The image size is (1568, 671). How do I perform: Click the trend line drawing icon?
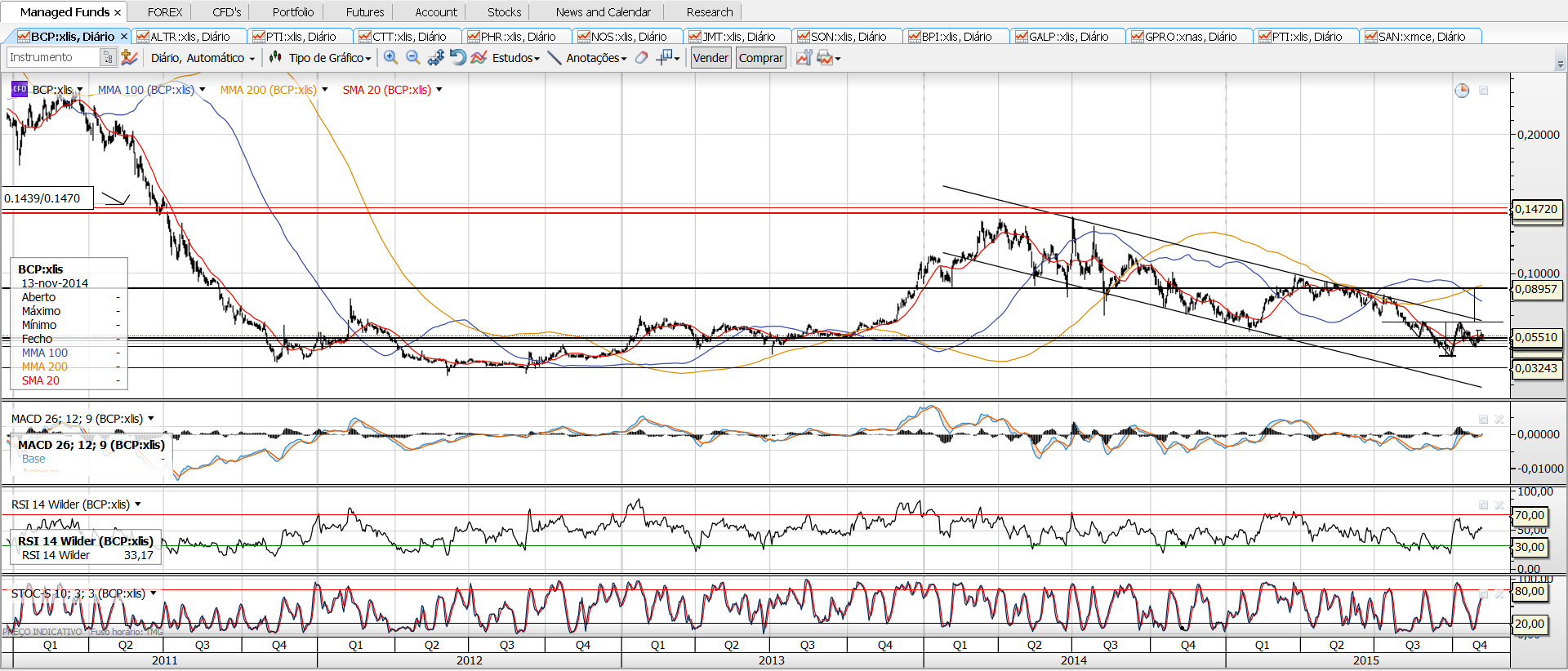(555, 57)
